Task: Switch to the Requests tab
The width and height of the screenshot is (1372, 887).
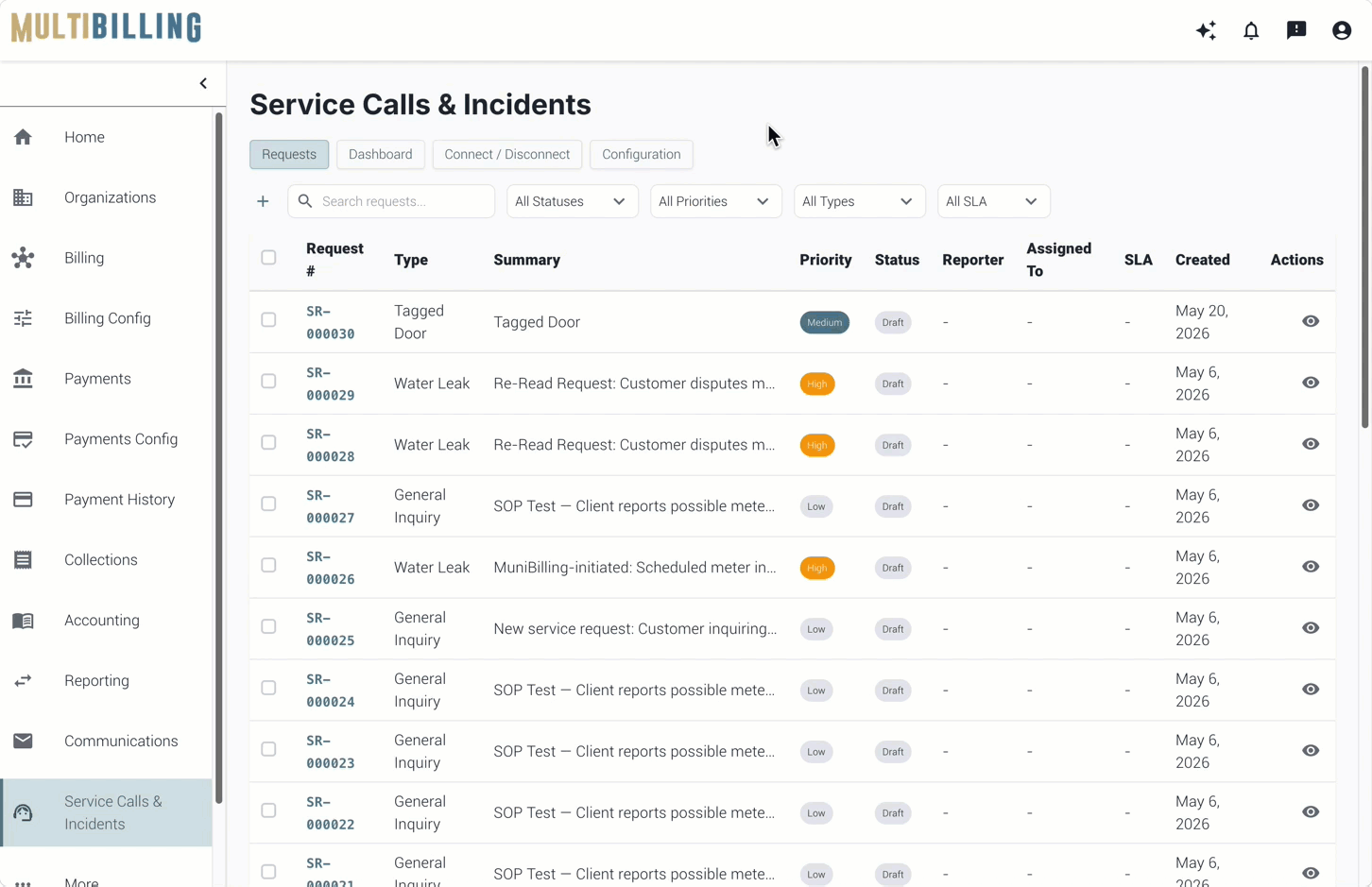Action: pos(289,154)
